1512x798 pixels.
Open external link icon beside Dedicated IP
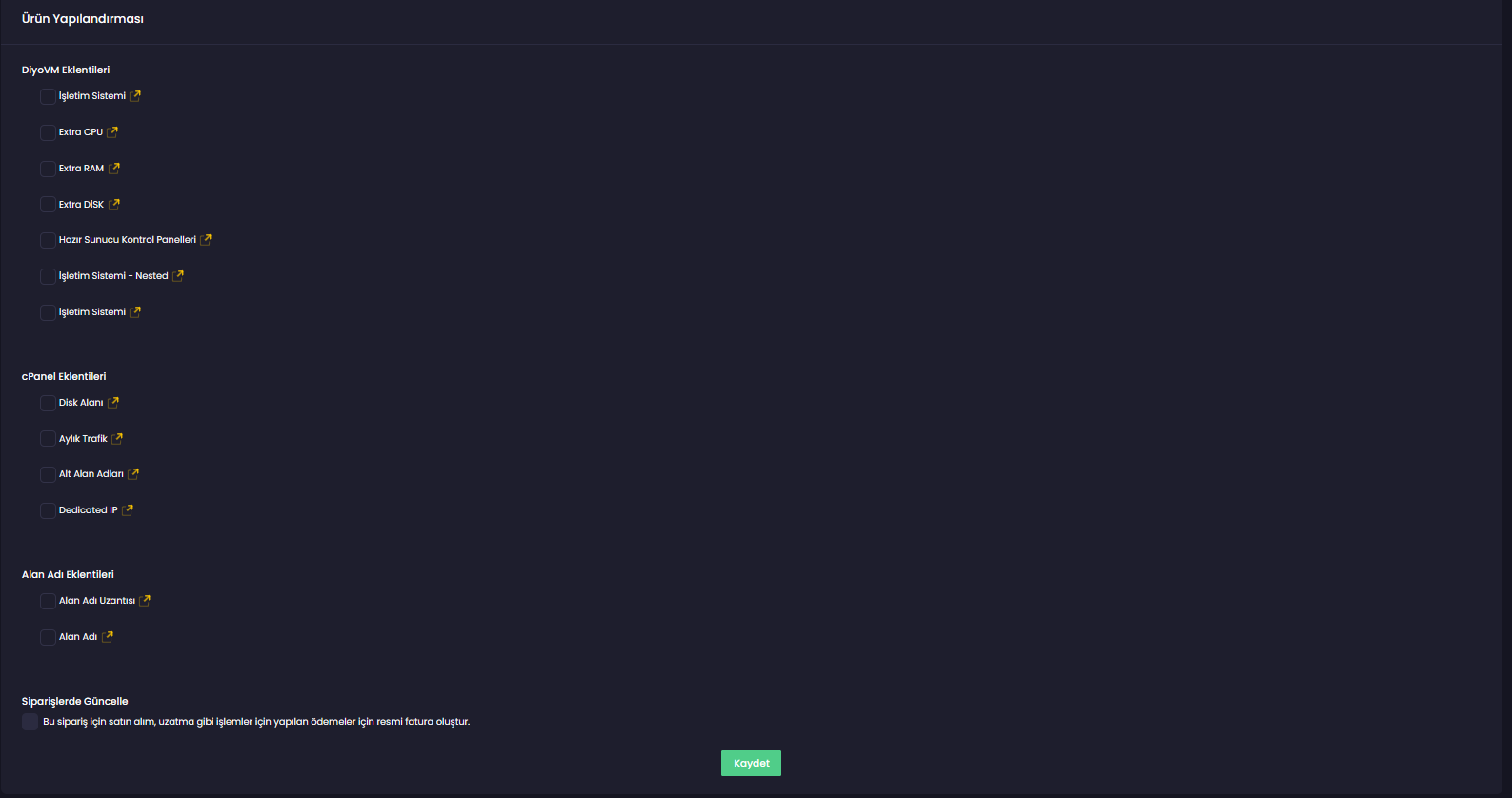(x=128, y=510)
